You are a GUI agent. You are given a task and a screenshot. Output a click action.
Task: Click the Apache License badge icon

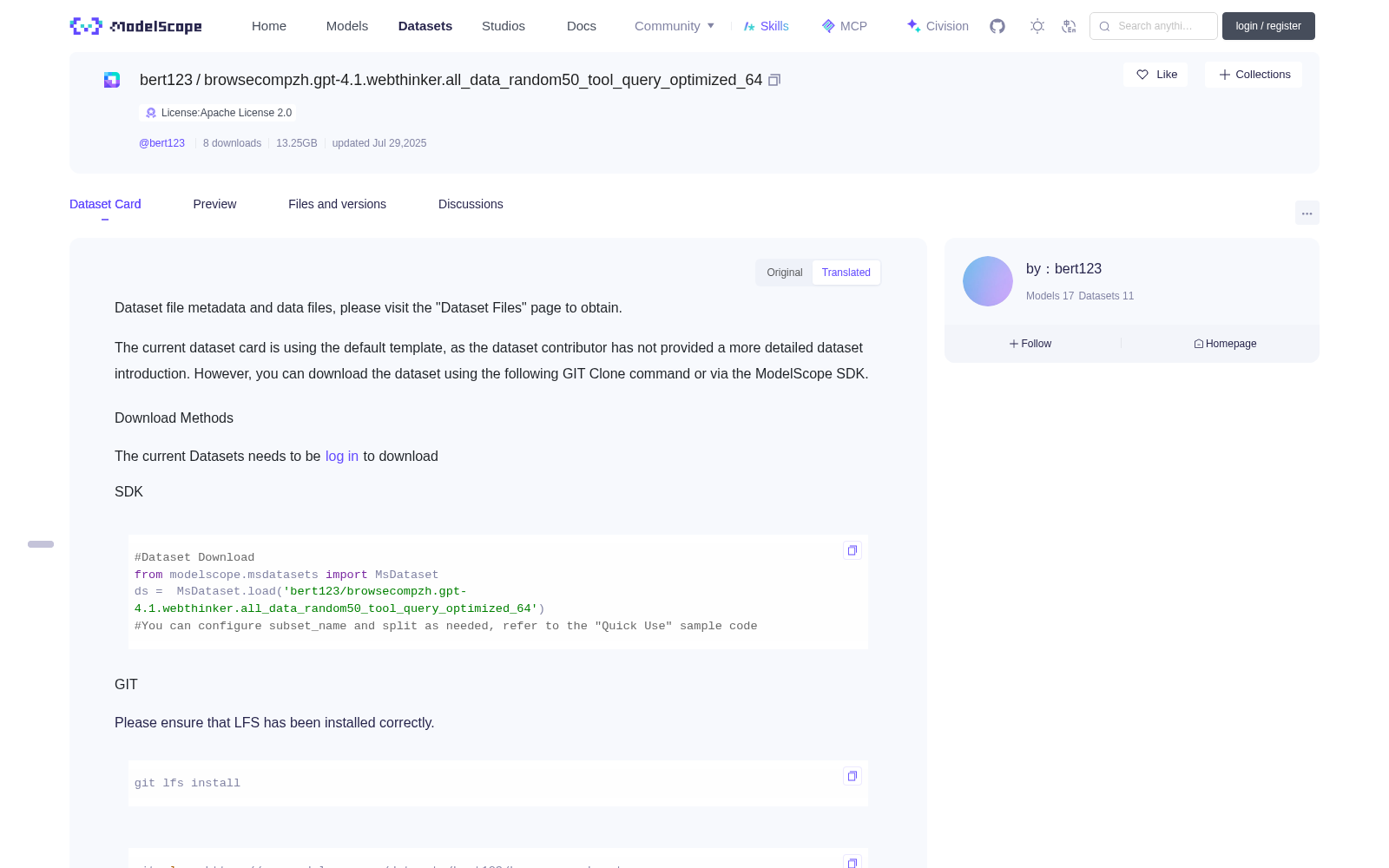pos(151,113)
